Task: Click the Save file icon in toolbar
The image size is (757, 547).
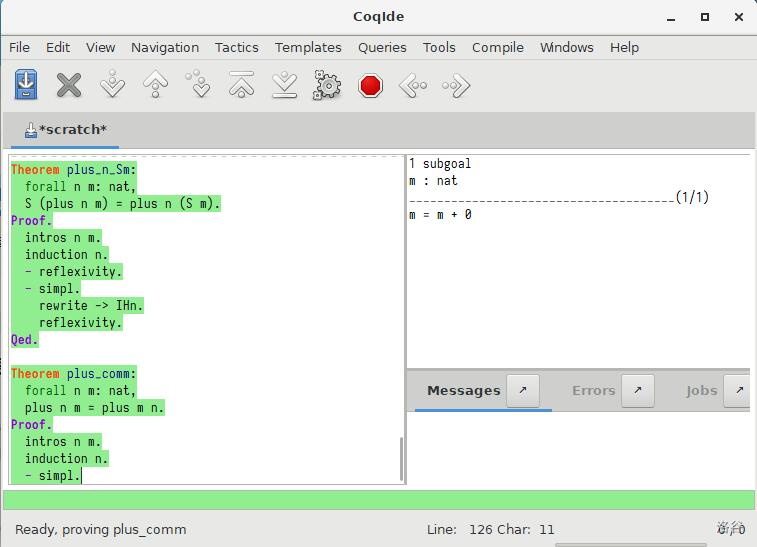Action: 26,85
